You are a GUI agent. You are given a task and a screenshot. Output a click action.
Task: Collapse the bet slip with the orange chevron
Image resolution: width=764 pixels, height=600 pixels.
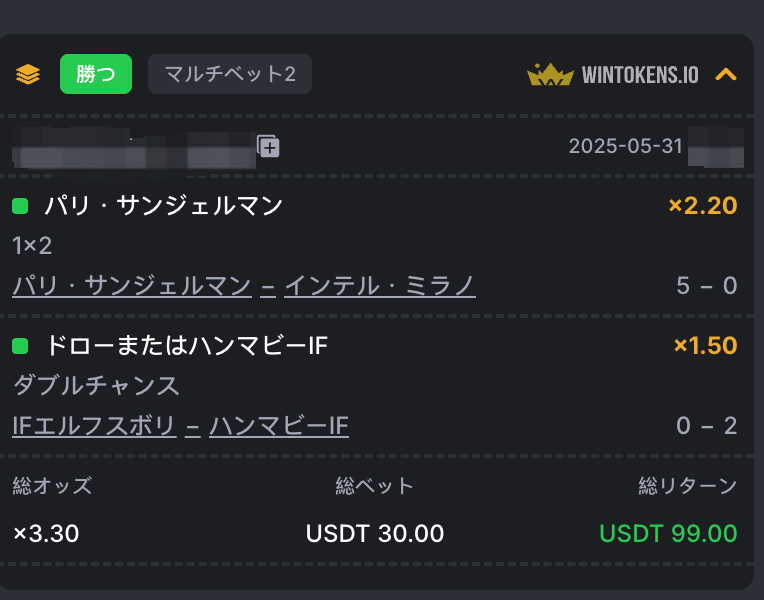pyautogui.click(x=726, y=75)
